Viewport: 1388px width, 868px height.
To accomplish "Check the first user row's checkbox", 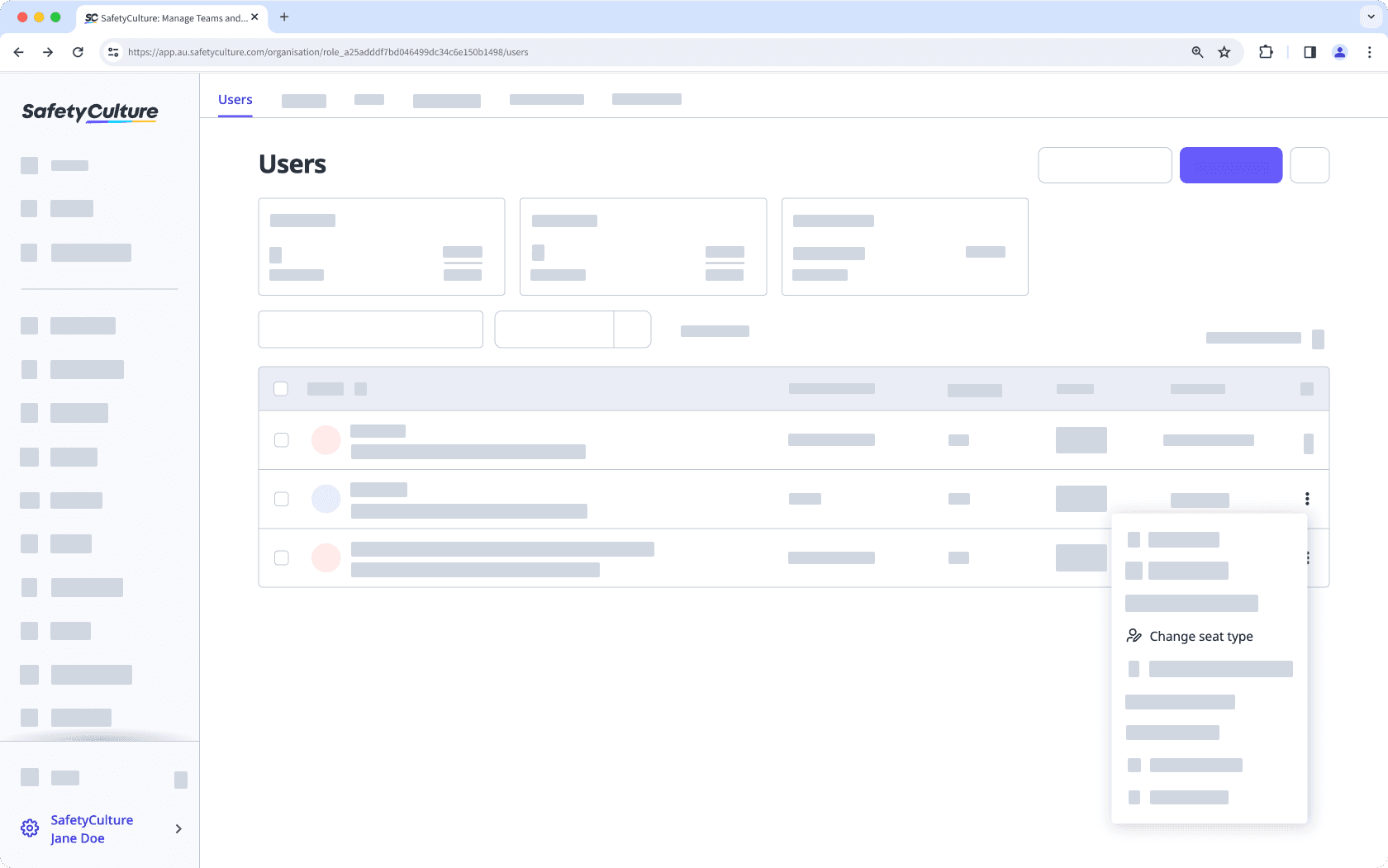I will [x=281, y=440].
